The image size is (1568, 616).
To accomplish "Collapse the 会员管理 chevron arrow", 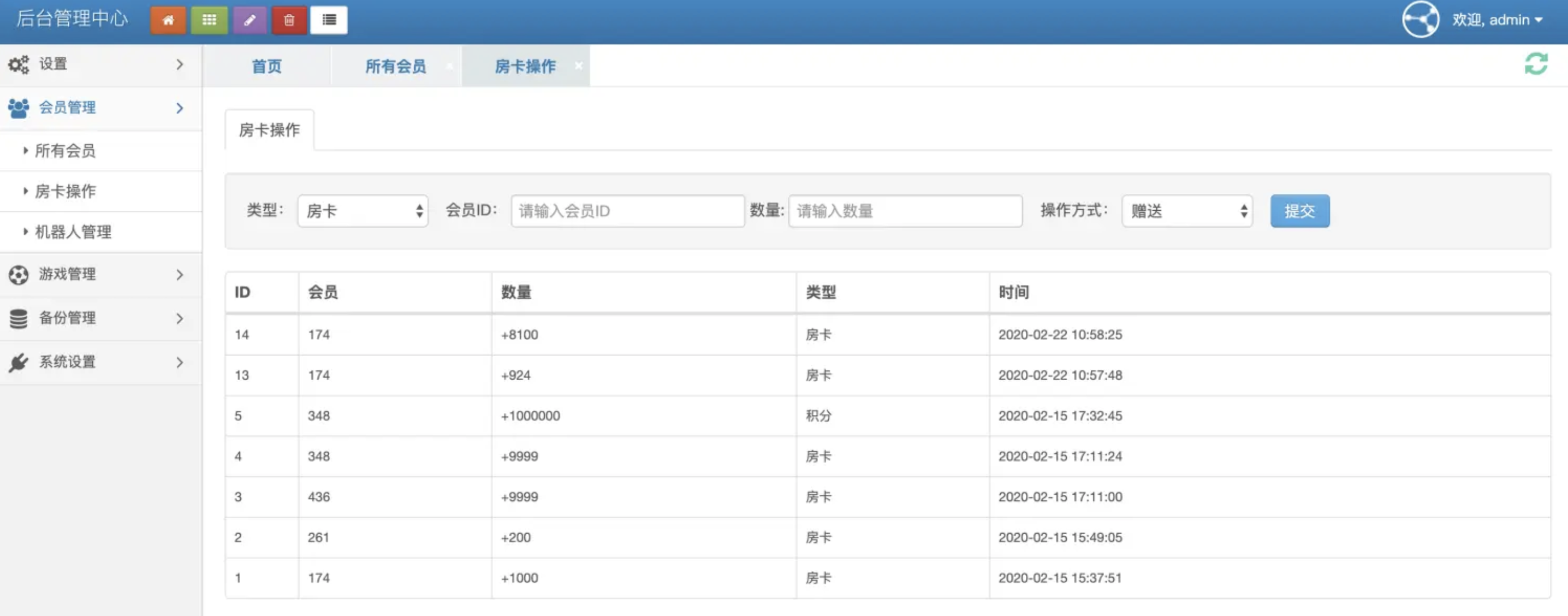I will (x=180, y=108).
